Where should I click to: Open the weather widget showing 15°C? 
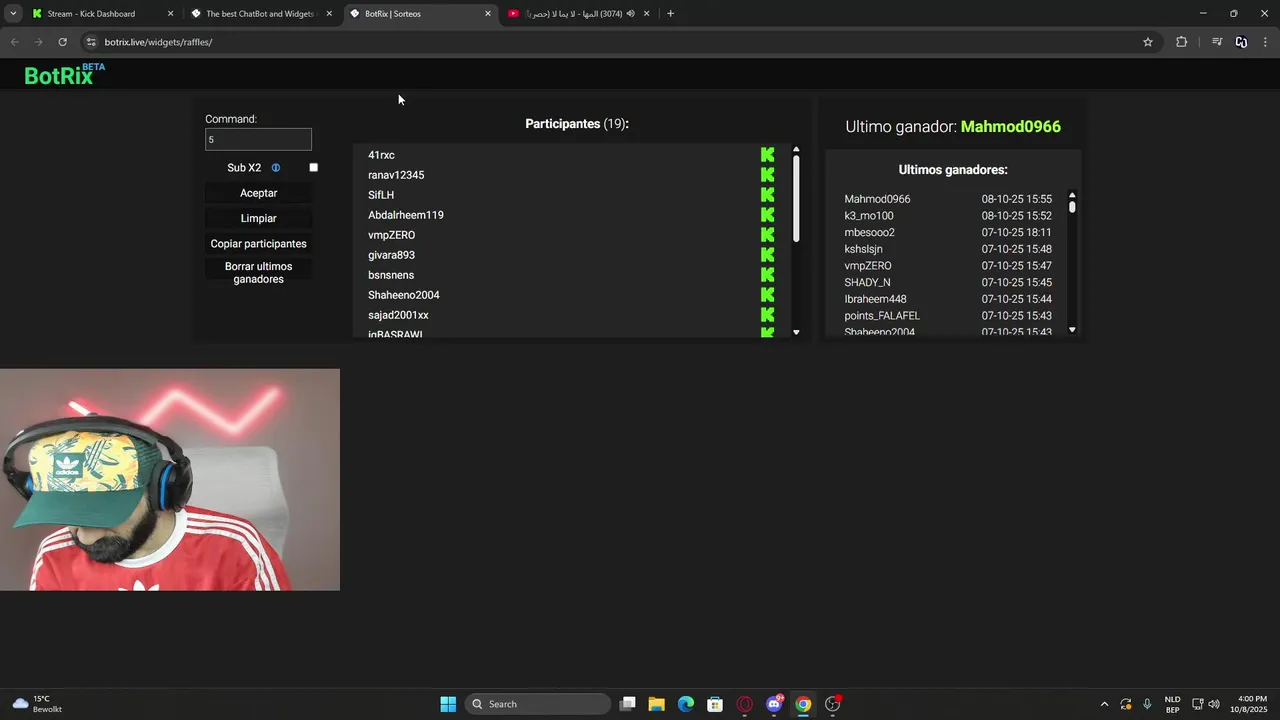[37, 704]
